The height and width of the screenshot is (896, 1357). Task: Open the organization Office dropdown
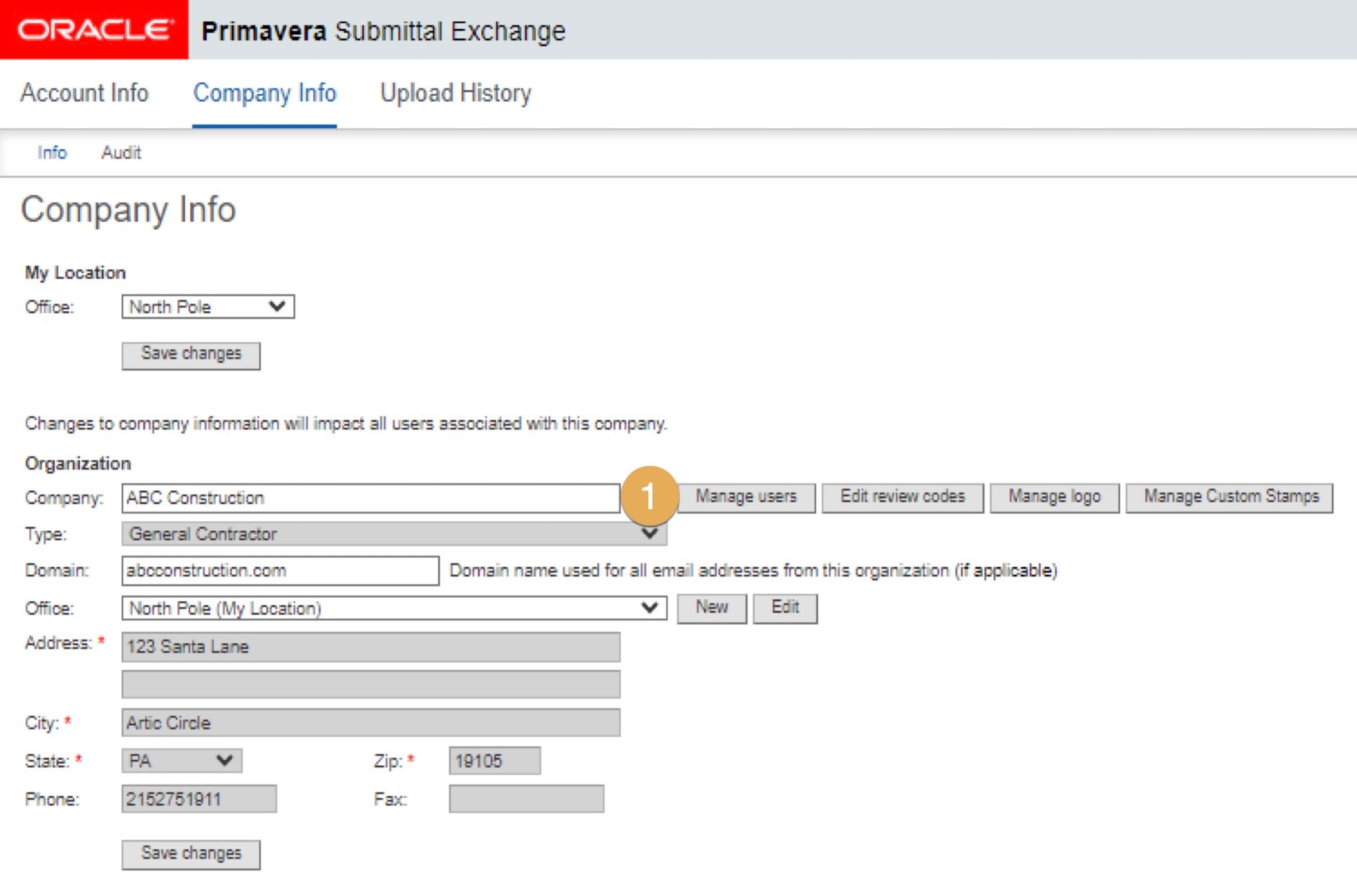pos(393,608)
